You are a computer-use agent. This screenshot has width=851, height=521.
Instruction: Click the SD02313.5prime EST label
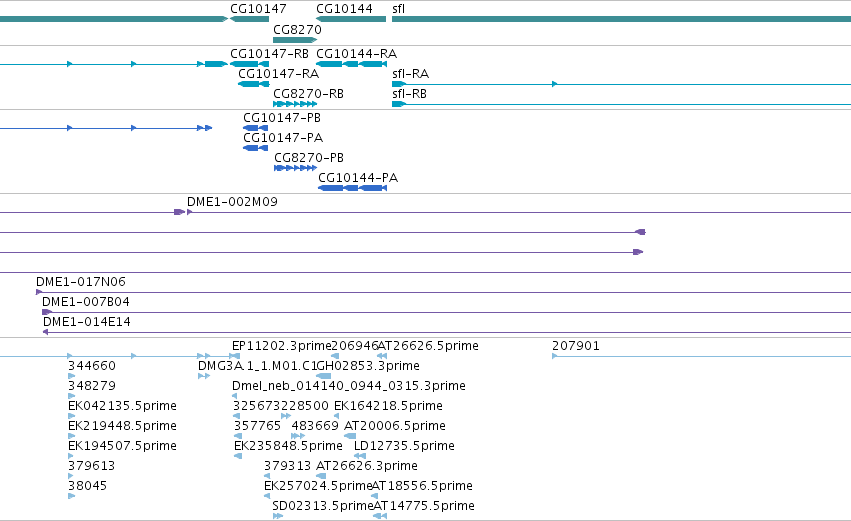pos(323,506)
